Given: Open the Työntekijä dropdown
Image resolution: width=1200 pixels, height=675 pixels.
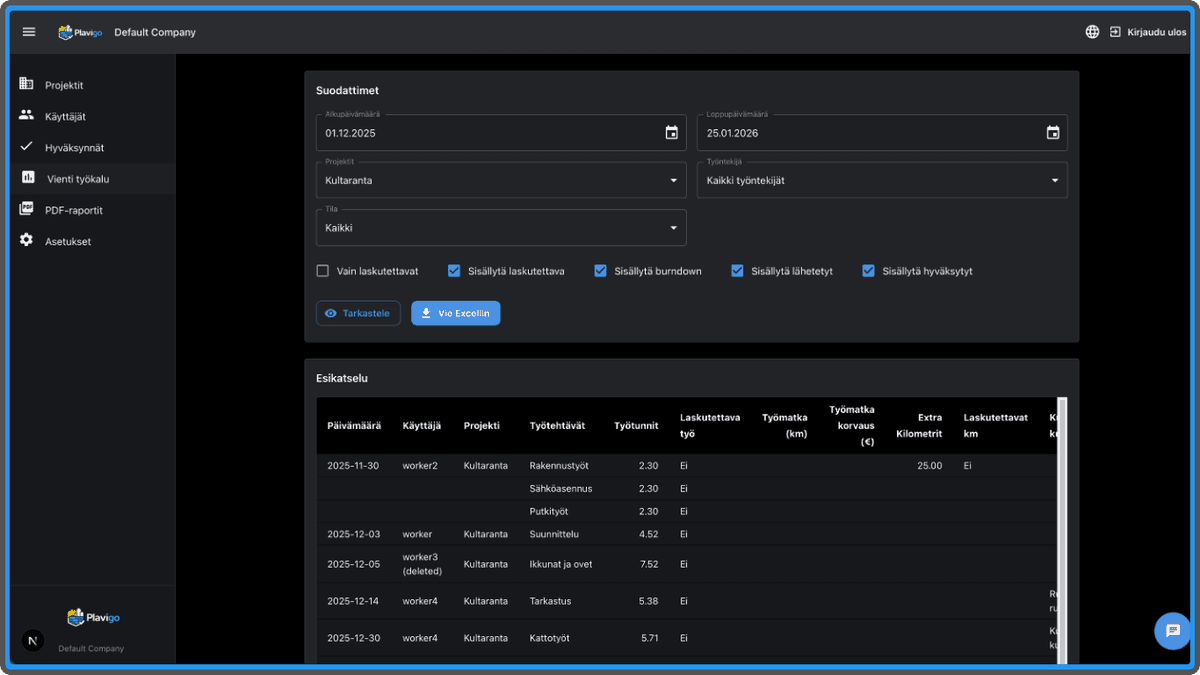Looking at the screenshot, I should point(881,181).
